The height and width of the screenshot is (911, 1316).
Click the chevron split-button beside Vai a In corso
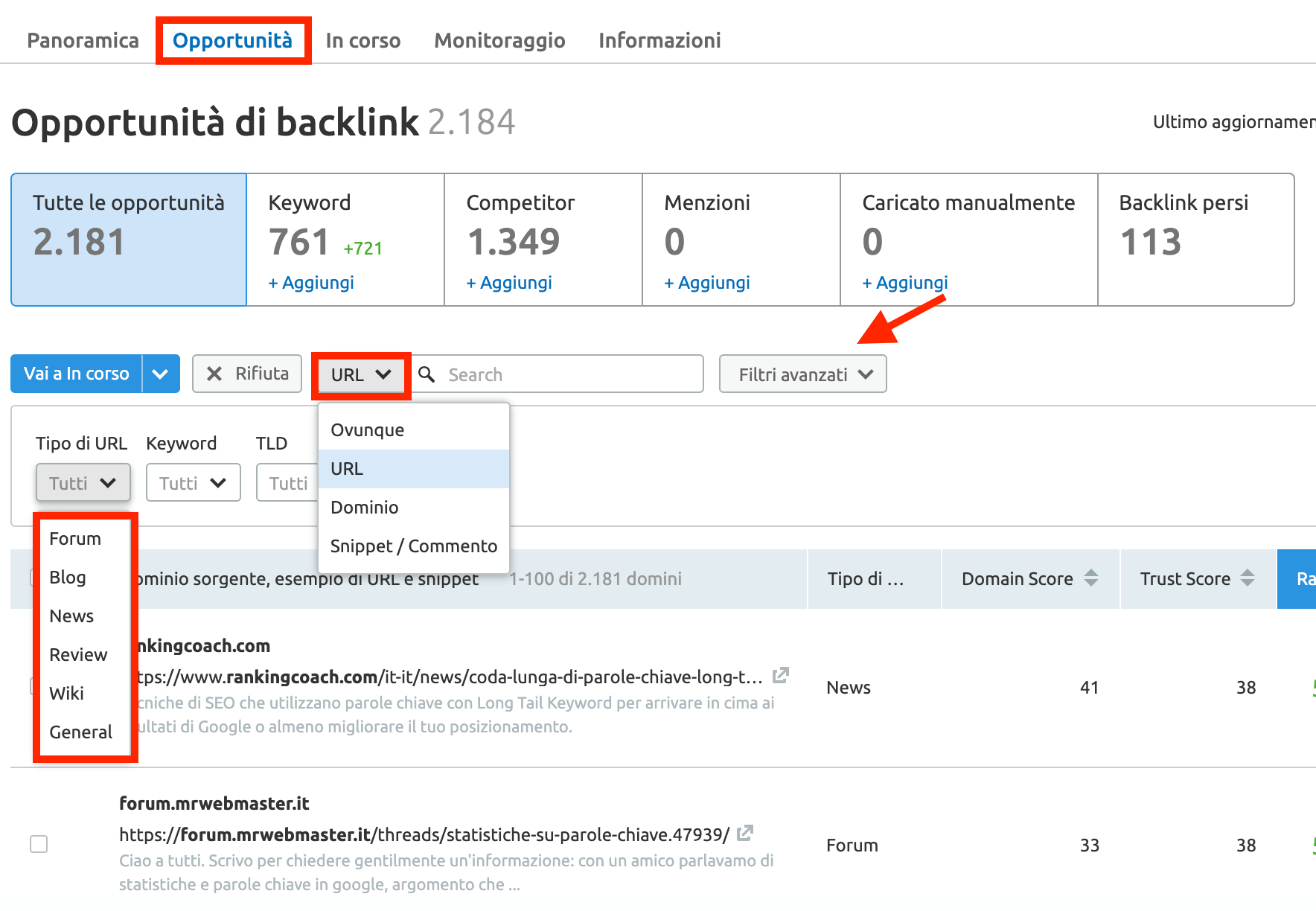coord(160,374)
